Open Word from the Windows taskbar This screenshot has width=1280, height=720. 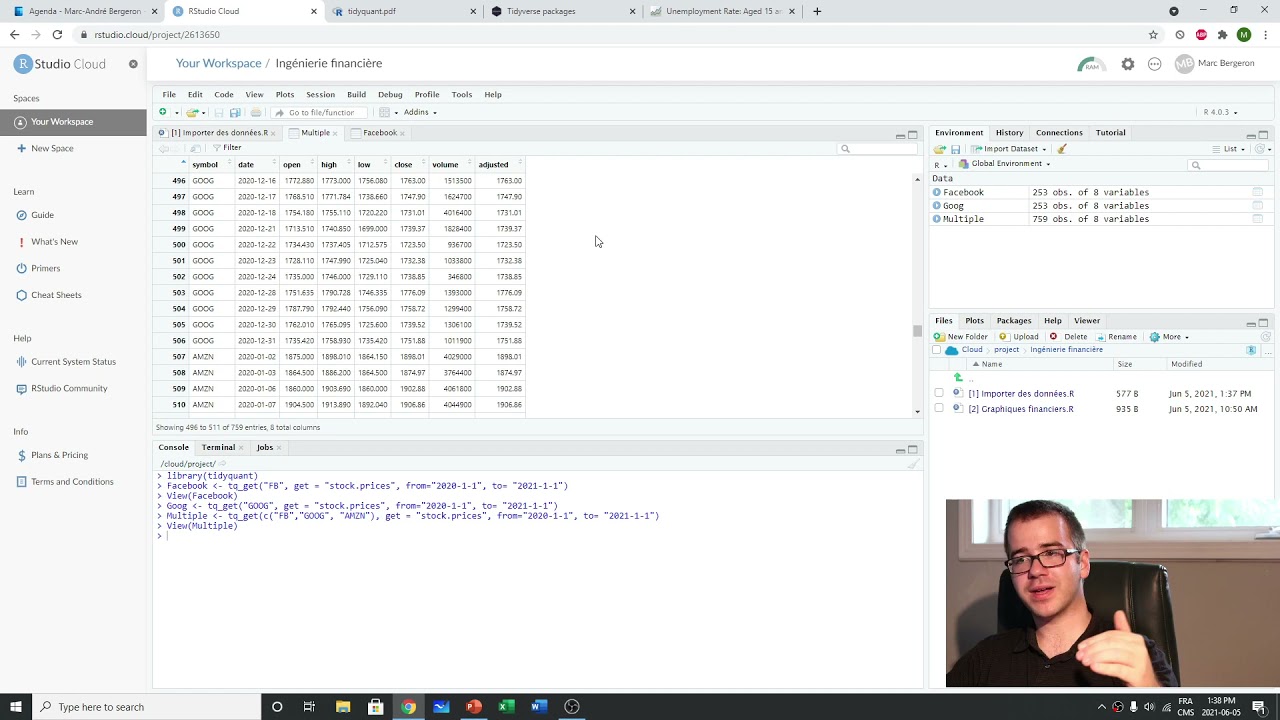point(539,707)
